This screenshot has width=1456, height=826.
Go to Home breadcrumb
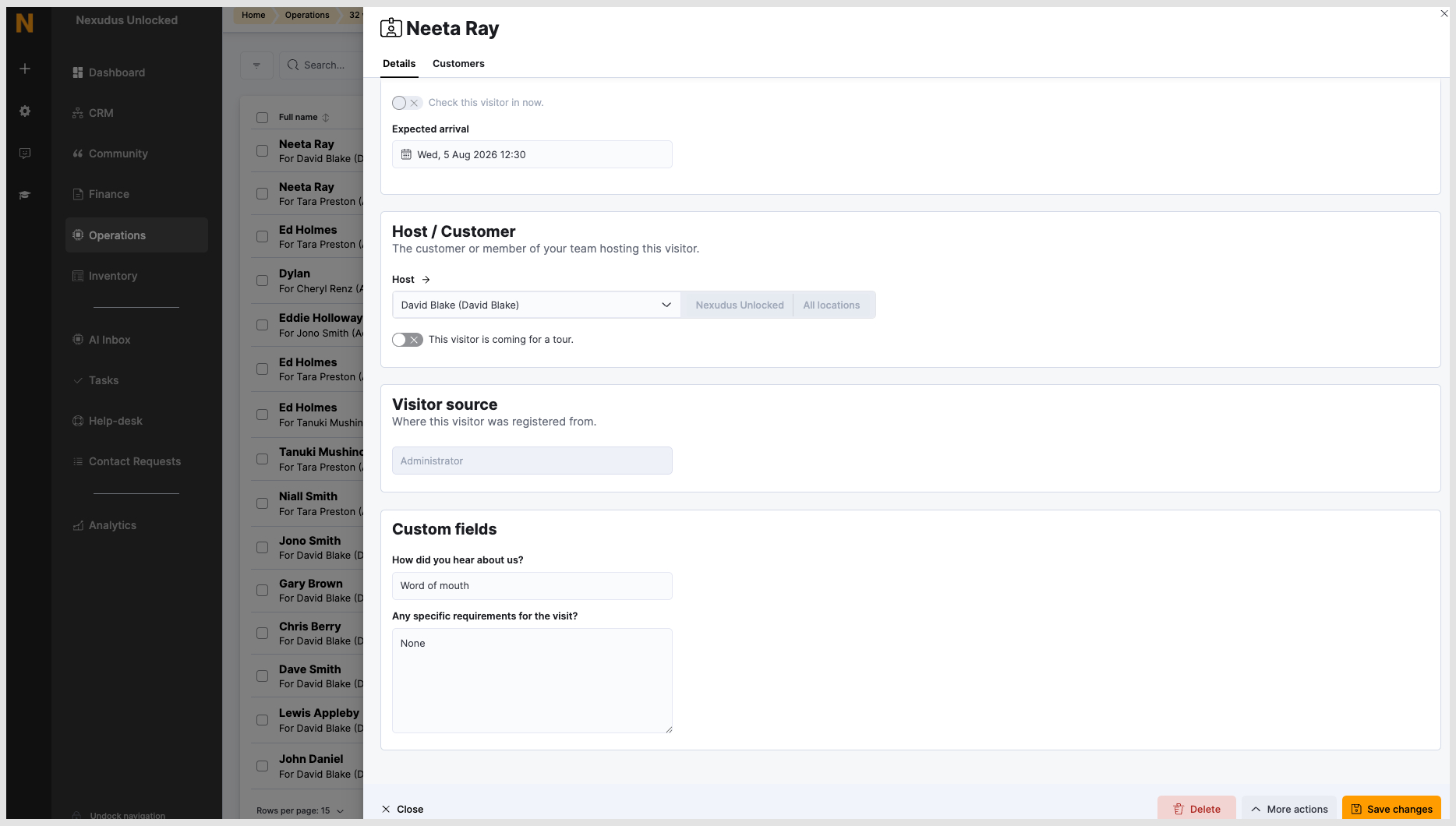point(253,15)
